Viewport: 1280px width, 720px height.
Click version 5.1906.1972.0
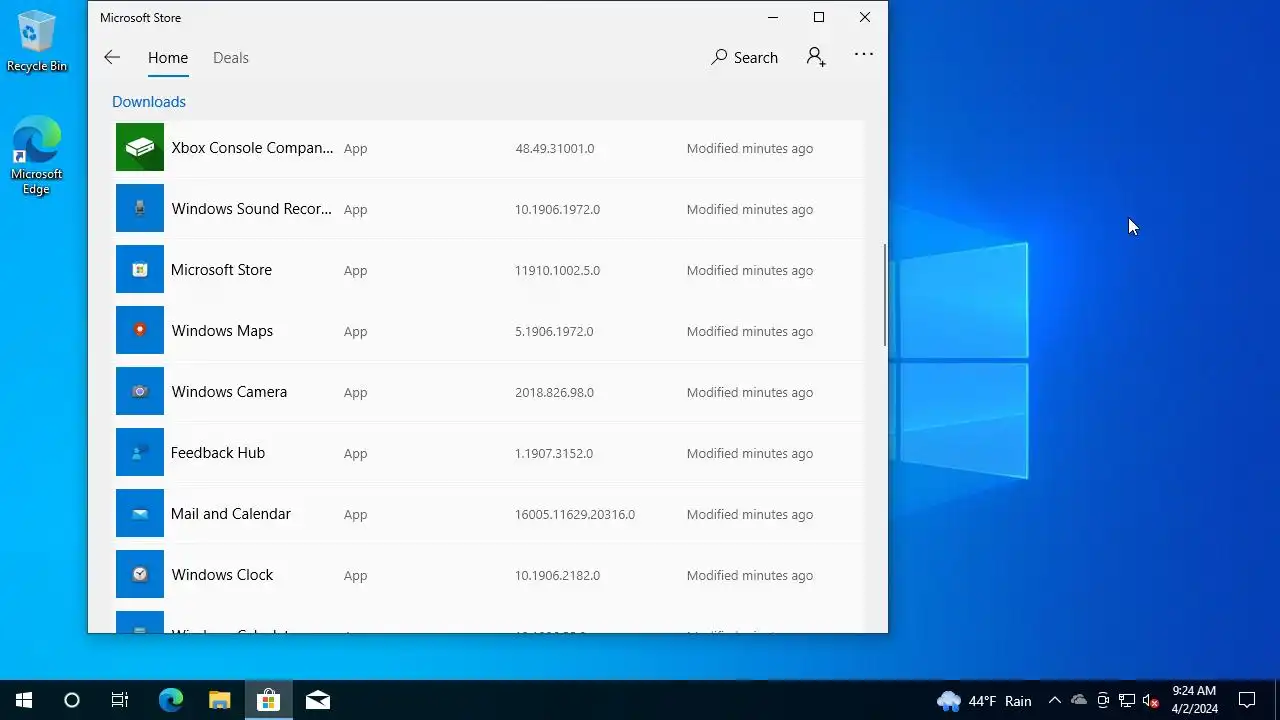point(554,332)
